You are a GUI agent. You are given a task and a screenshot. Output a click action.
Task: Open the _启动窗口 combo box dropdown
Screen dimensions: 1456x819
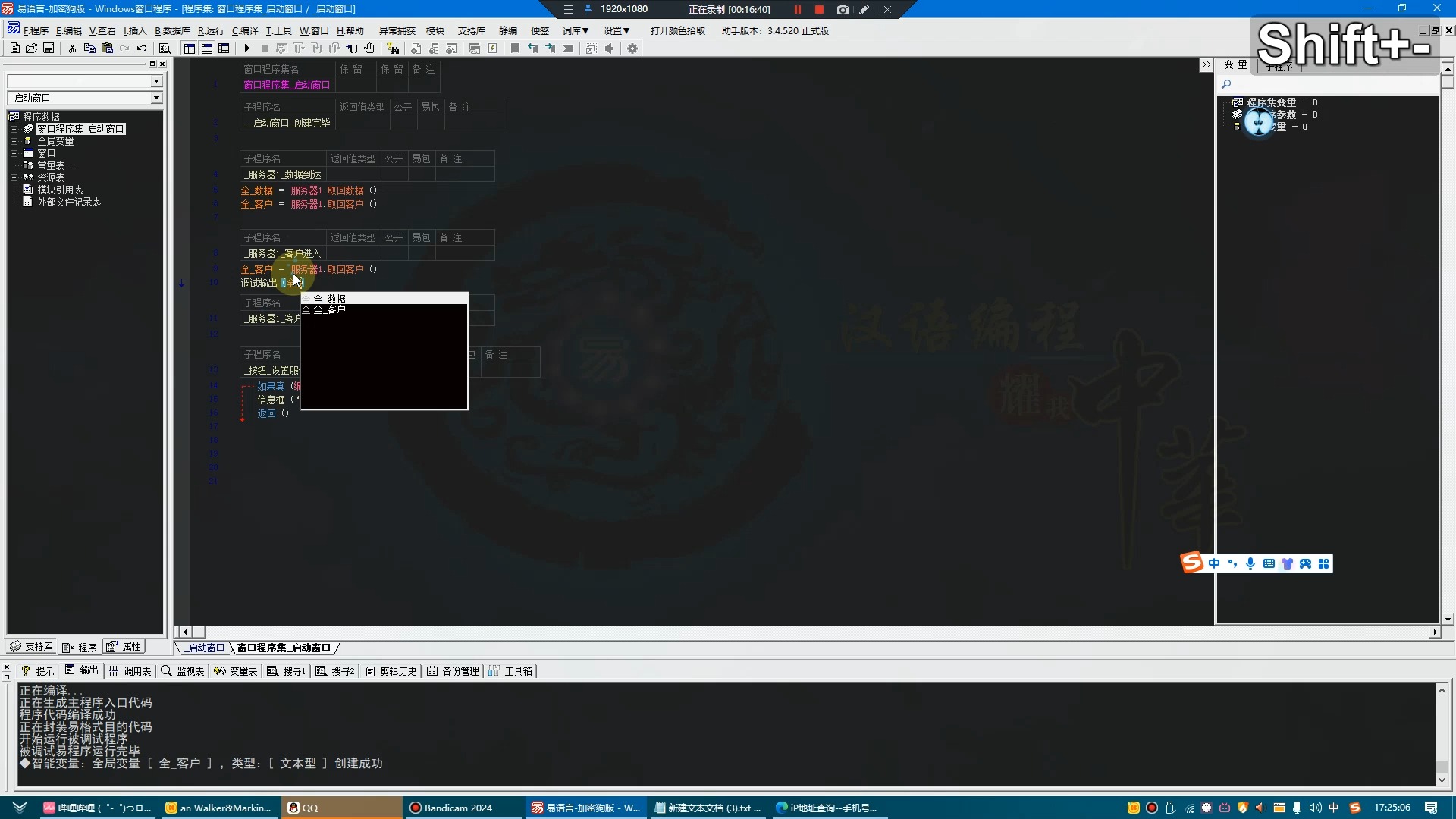(156, 98)
